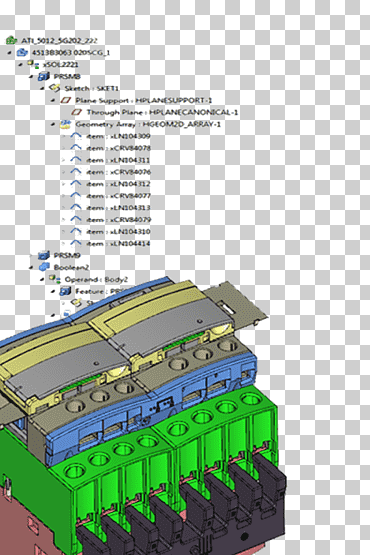This screenshot has width=370, height=555.
Task: Click the PRSM8 prism feature icon
Action: (44, 76)
